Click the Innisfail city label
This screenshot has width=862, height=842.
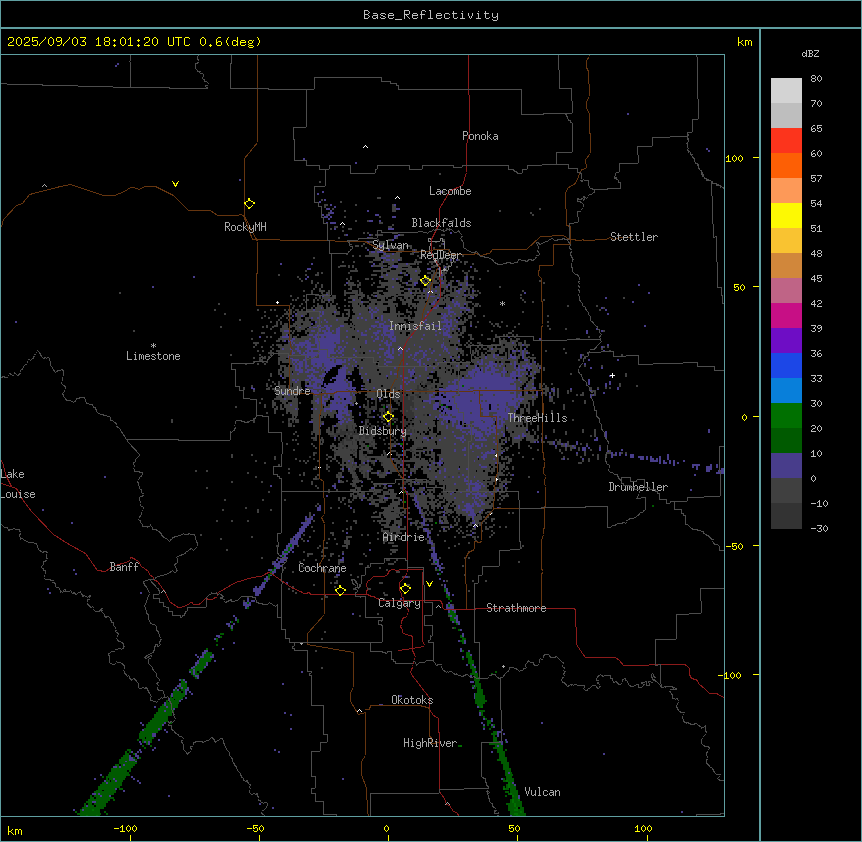[x=415, y=326]
